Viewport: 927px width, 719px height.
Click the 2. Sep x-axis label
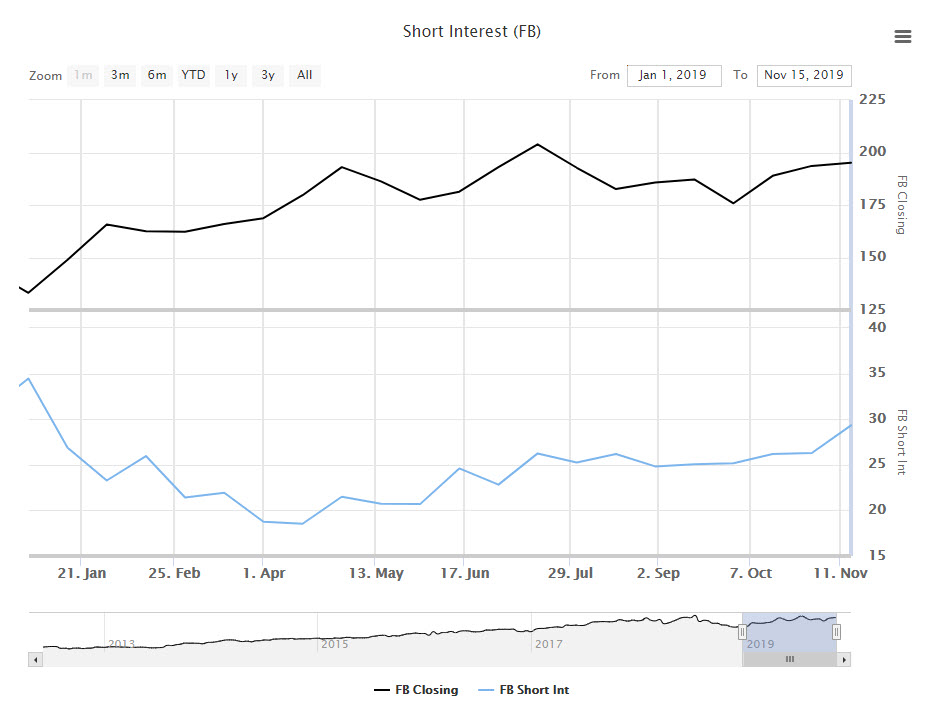click(x=658, y=573)
